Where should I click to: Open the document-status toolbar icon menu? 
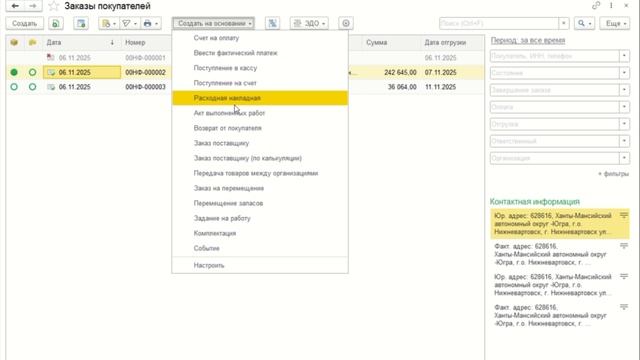pos(109,24)
